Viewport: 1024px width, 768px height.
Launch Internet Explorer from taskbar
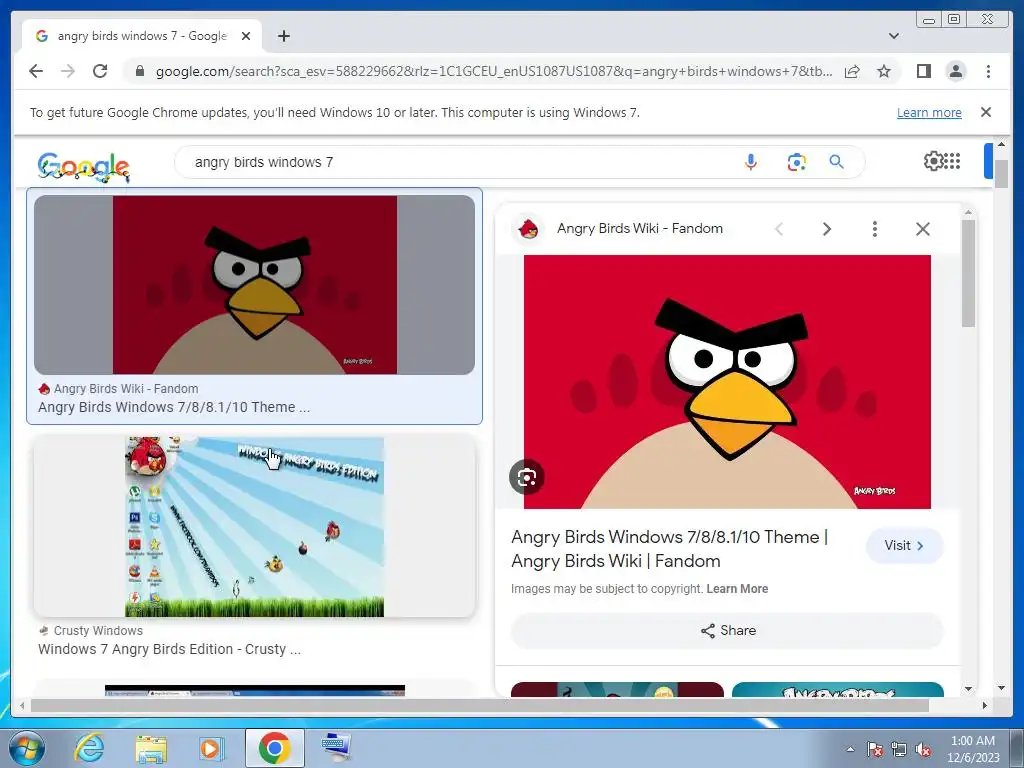tap(88, 748)
